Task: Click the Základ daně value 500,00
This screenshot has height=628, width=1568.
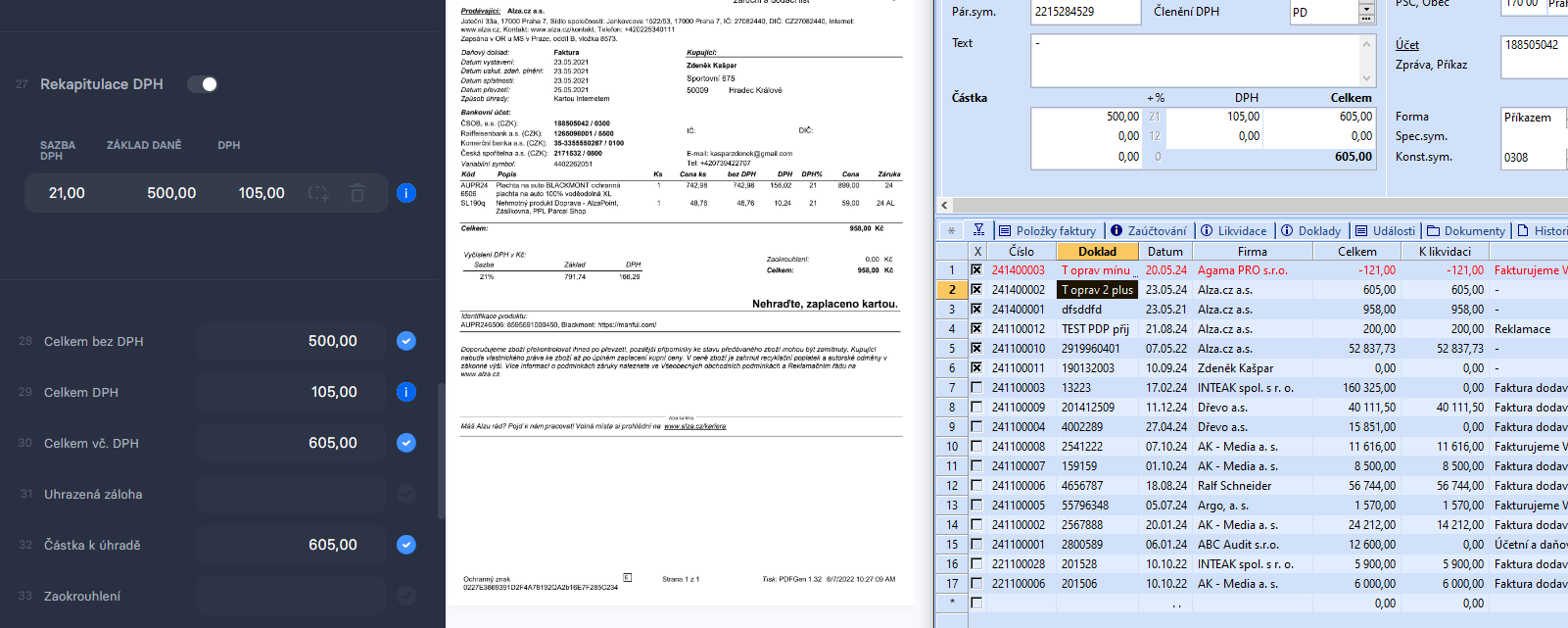Action: [x=171, y=193]
